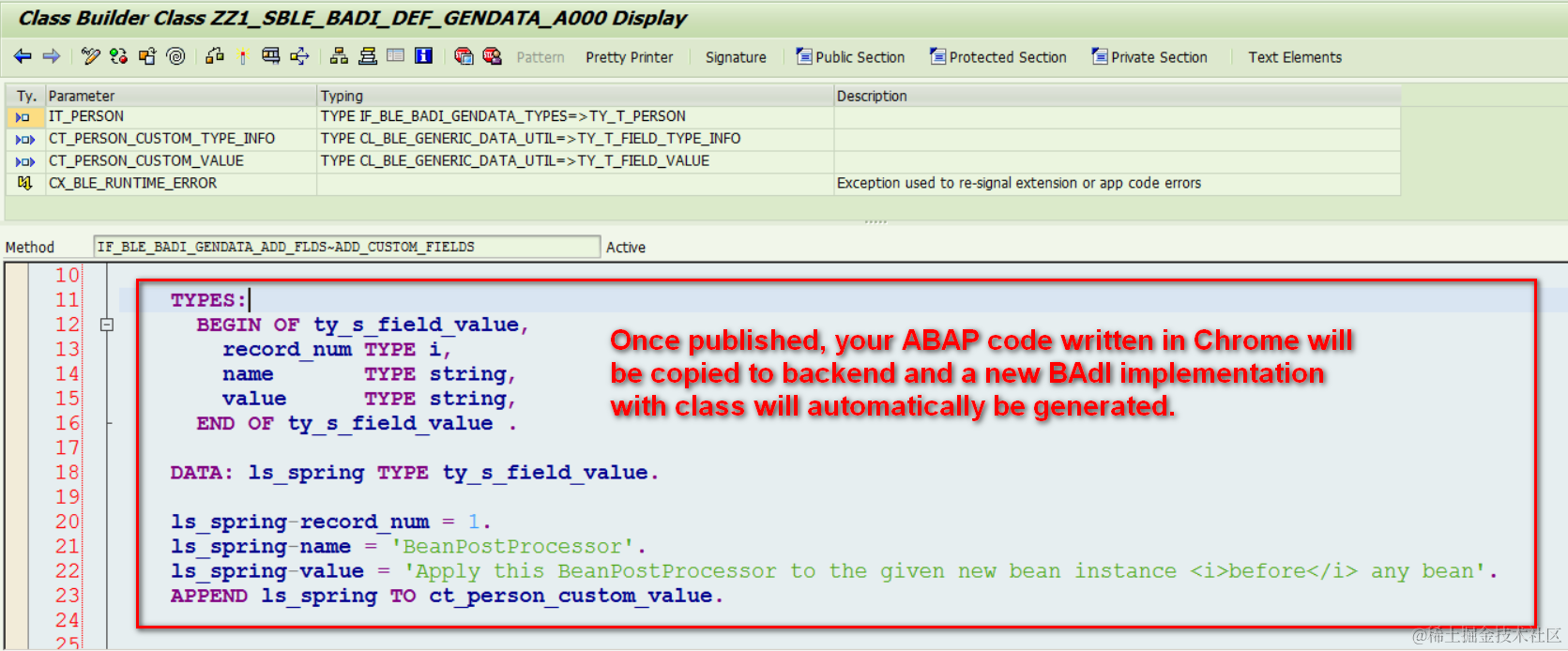This screenshot has height=651, width=1568.
Task: Open the Public Section
Action: click(850, 57)
